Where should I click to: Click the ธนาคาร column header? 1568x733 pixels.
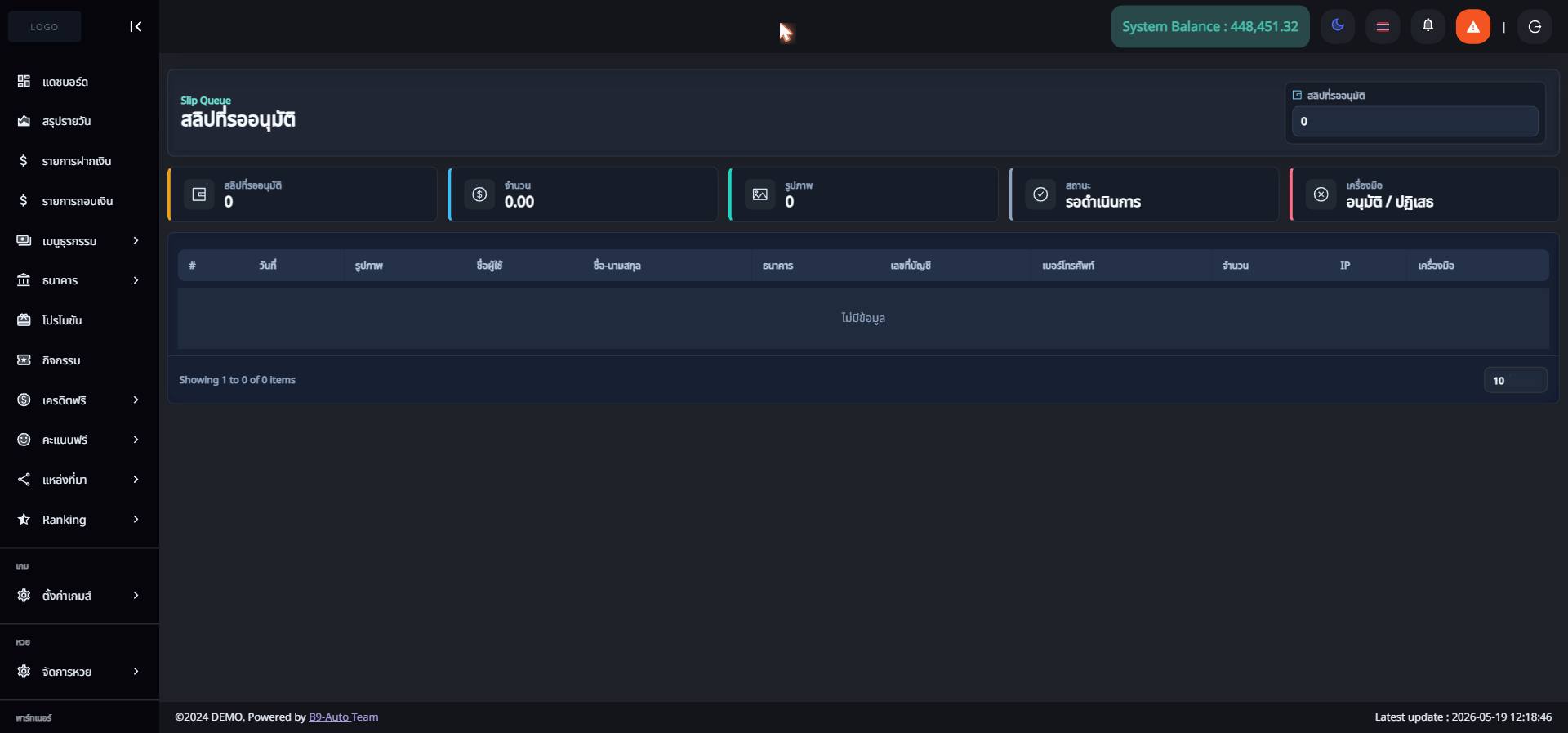pyautogui.click(x=777, y=266)
